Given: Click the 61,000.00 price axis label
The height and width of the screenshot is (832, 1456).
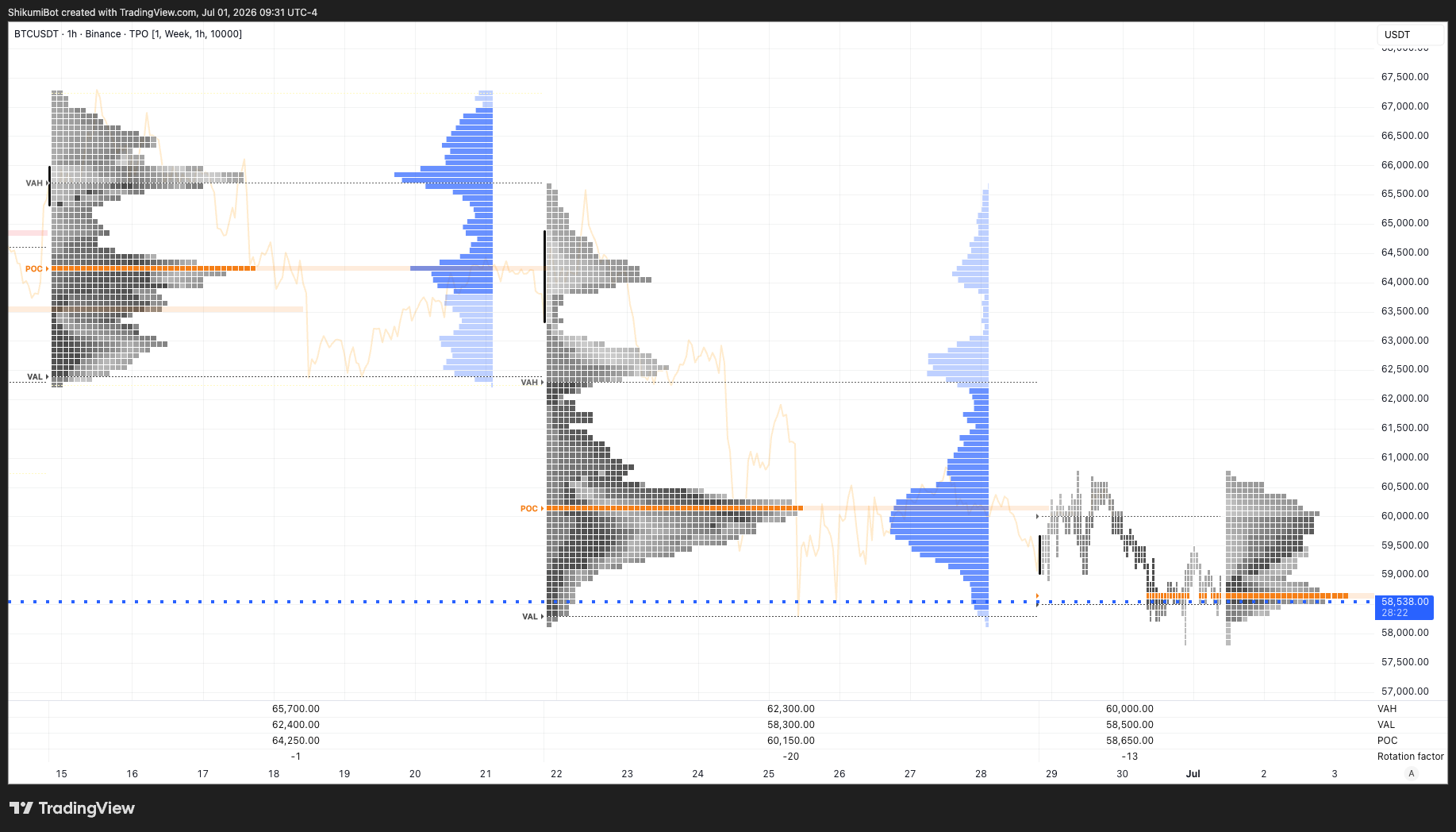Looking at the screenshot, I should [x=1404, y=457].
